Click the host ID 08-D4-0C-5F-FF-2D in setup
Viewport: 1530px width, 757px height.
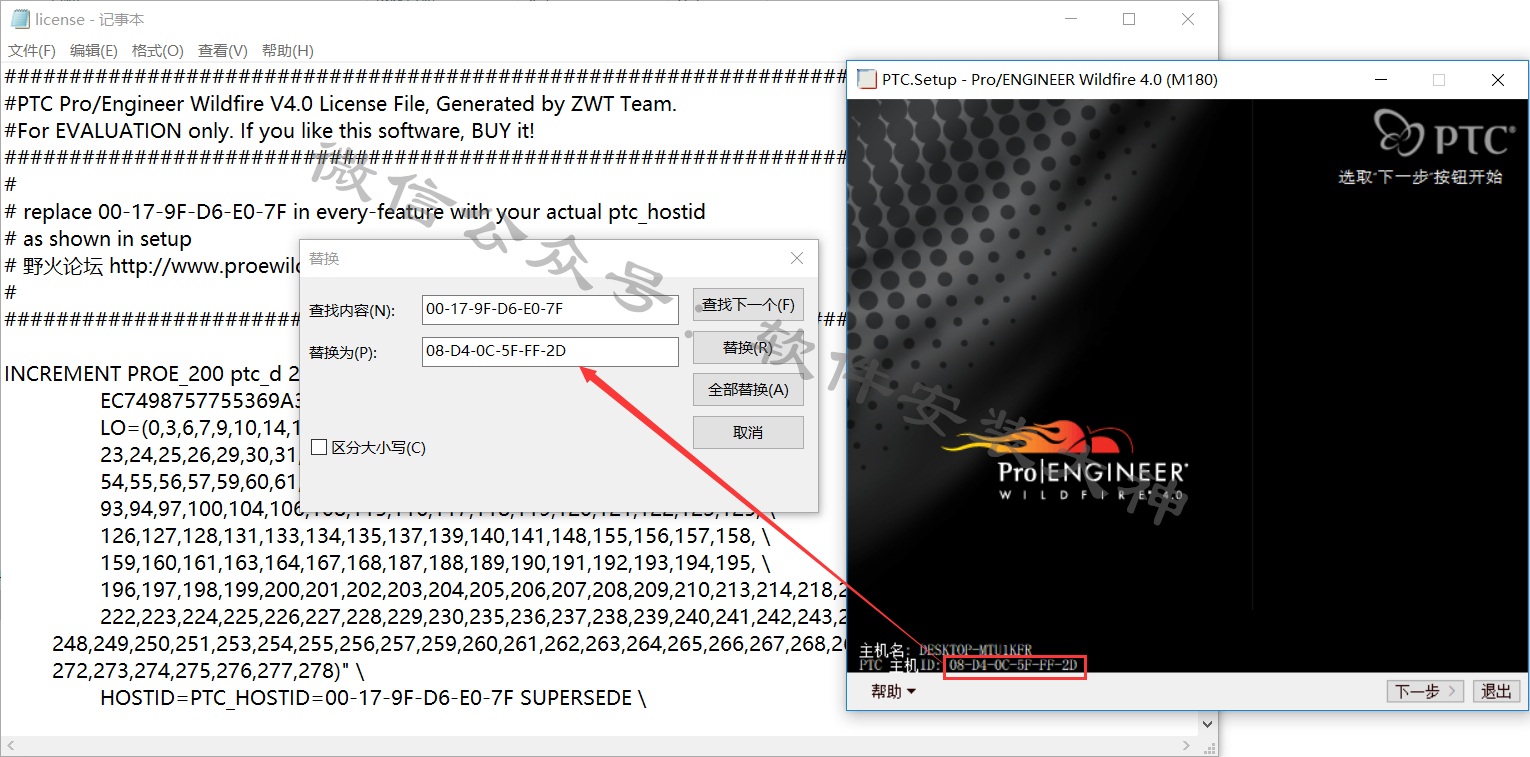(x=1013, y=666)
